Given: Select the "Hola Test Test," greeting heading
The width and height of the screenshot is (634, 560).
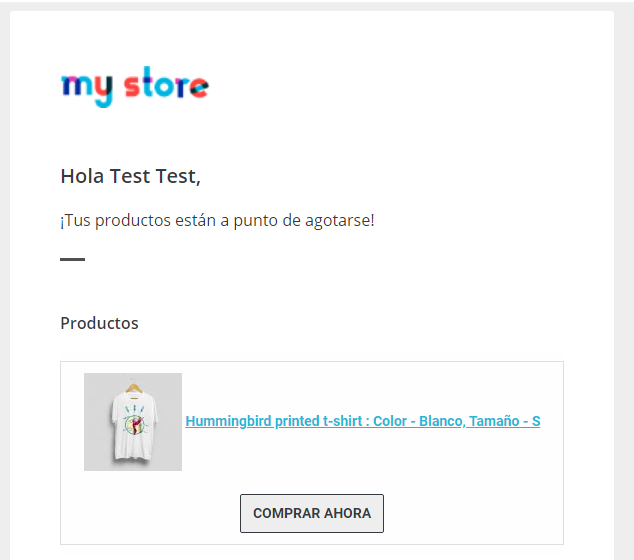Looking at the screenshot, I should tap(131, 176).
